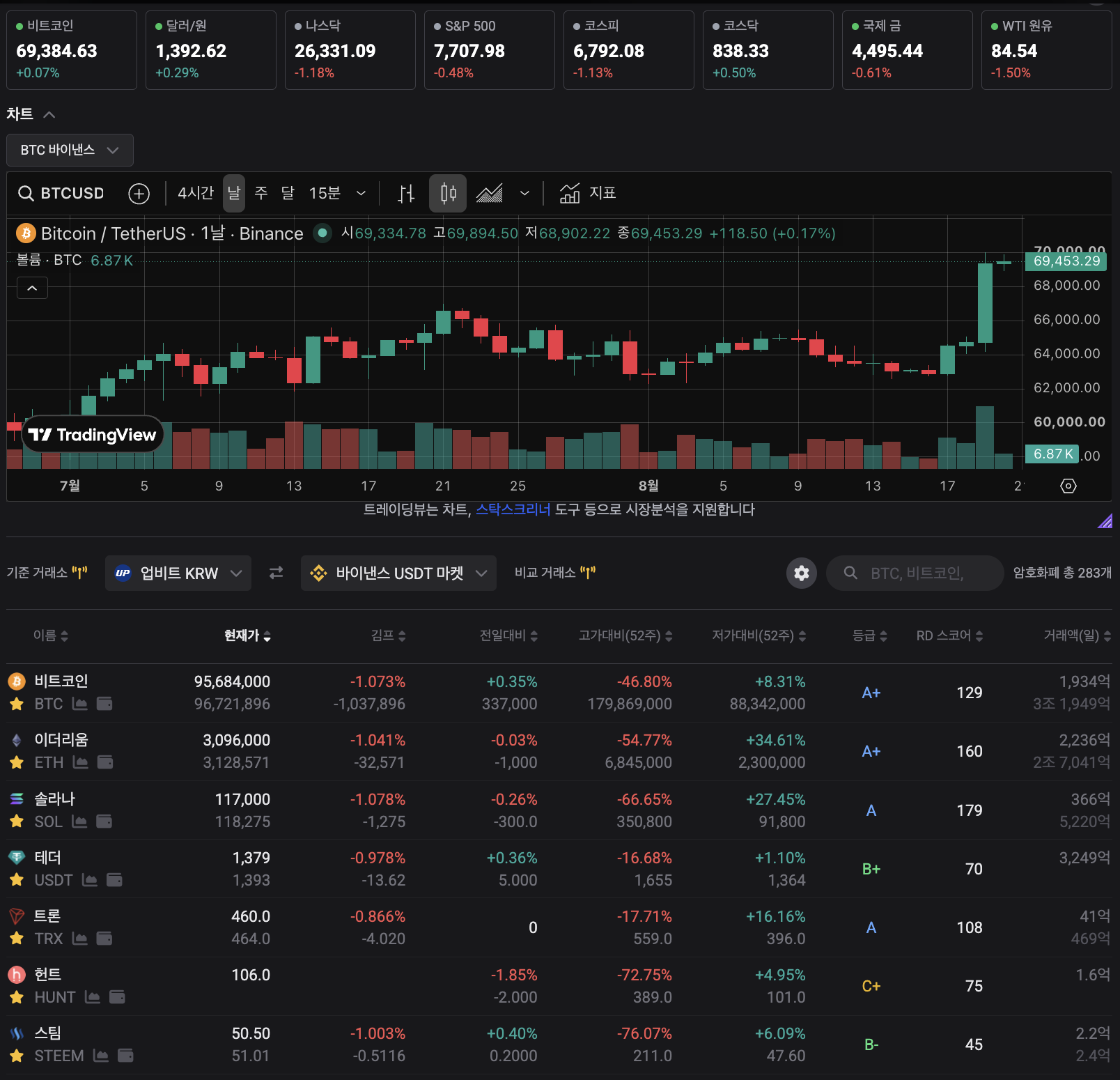Open the 업비트 KRW exchange dropdown
Viewport: 1120px width, 1080px height.
pyautogui.click(x=178, y=573)
